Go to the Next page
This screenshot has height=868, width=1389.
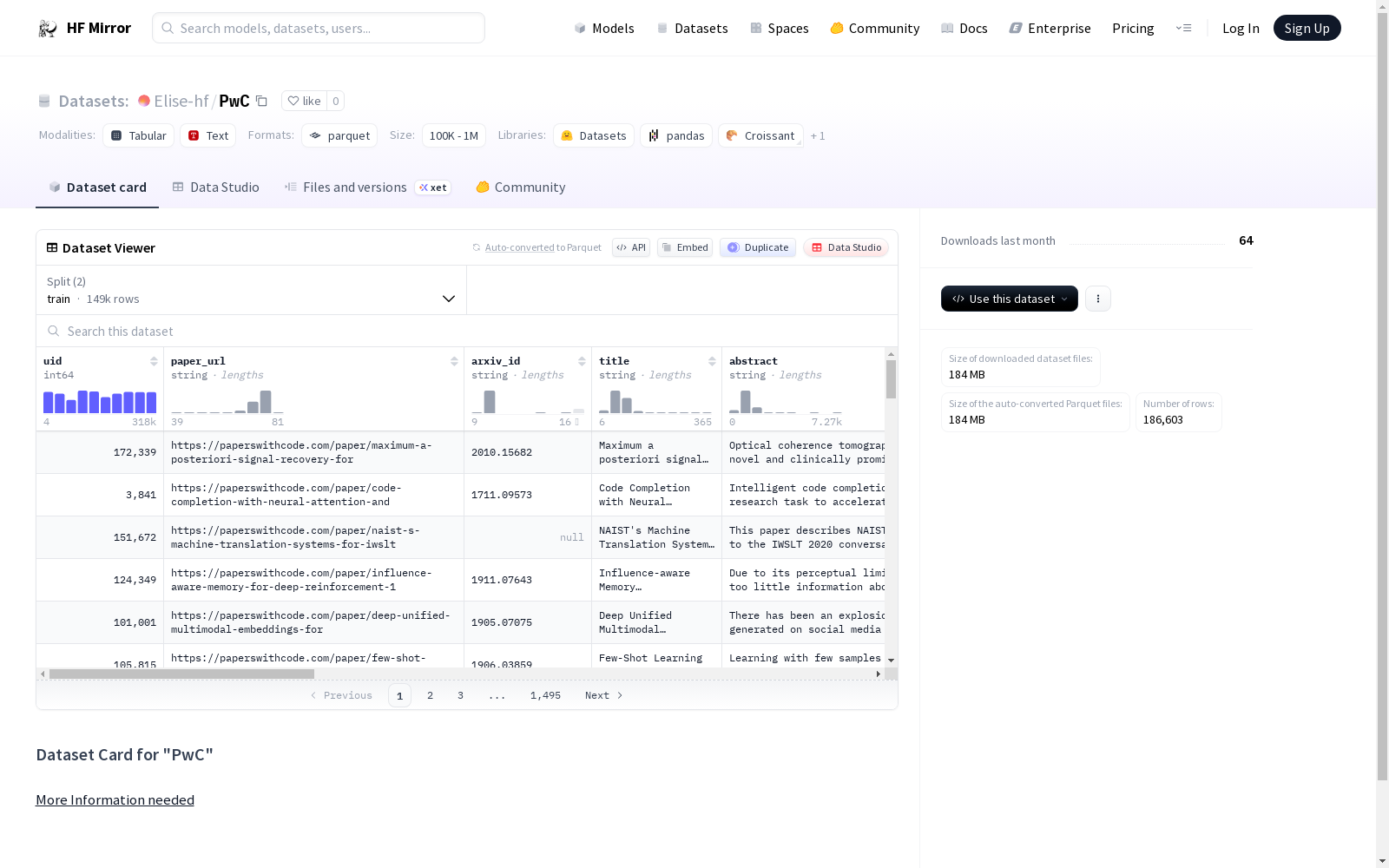pos(604,695)
